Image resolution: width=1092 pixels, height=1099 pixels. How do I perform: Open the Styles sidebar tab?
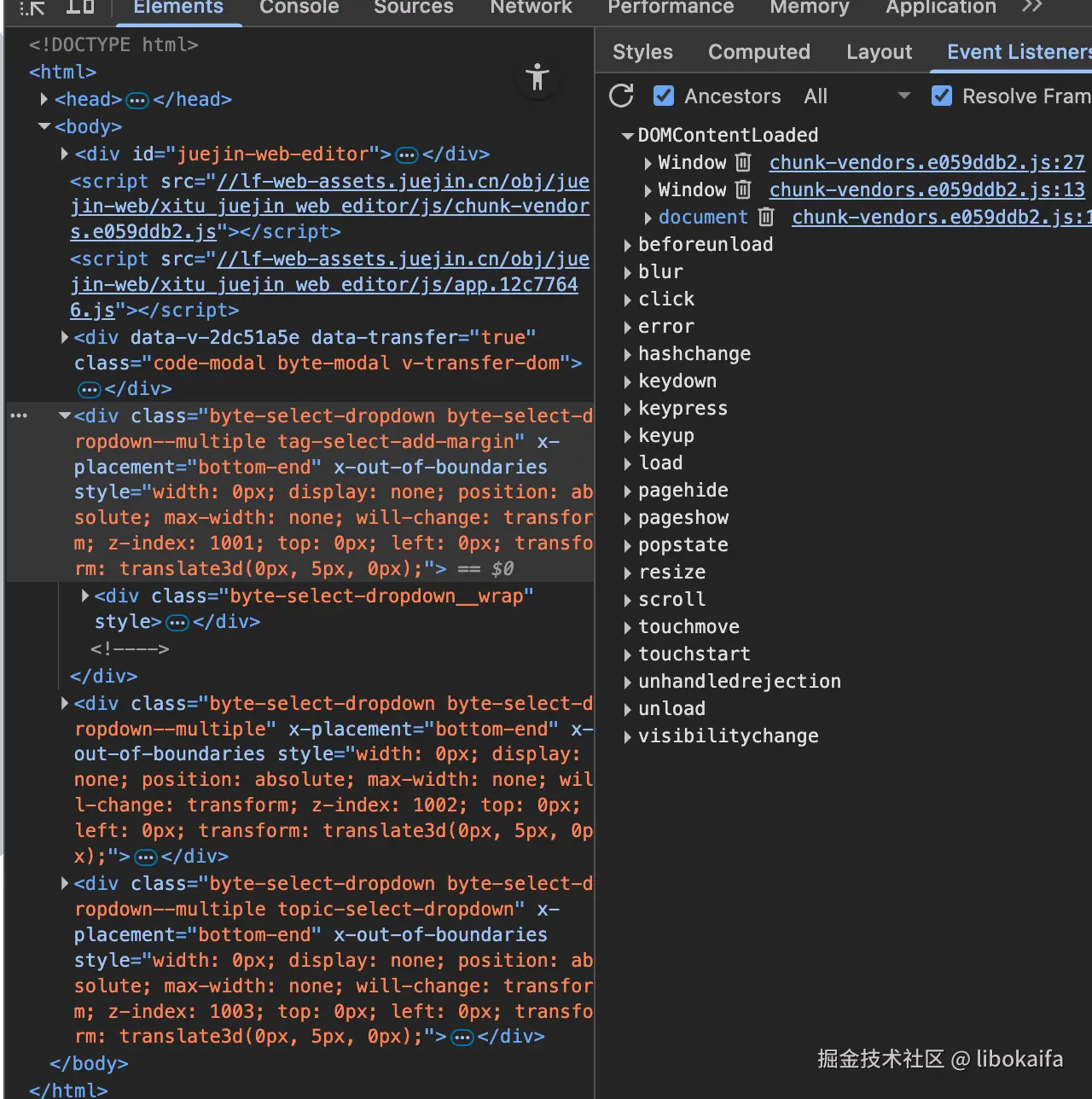(642, 52)
